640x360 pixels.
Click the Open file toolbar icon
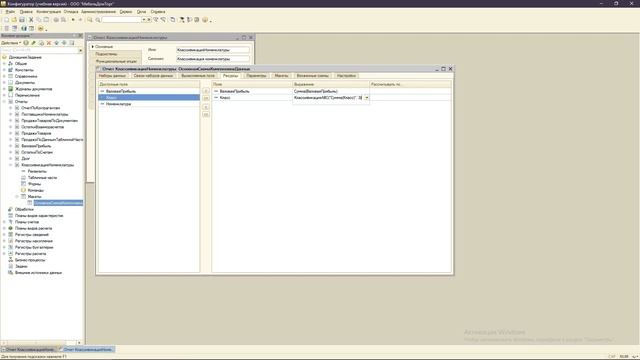(14, 20)
